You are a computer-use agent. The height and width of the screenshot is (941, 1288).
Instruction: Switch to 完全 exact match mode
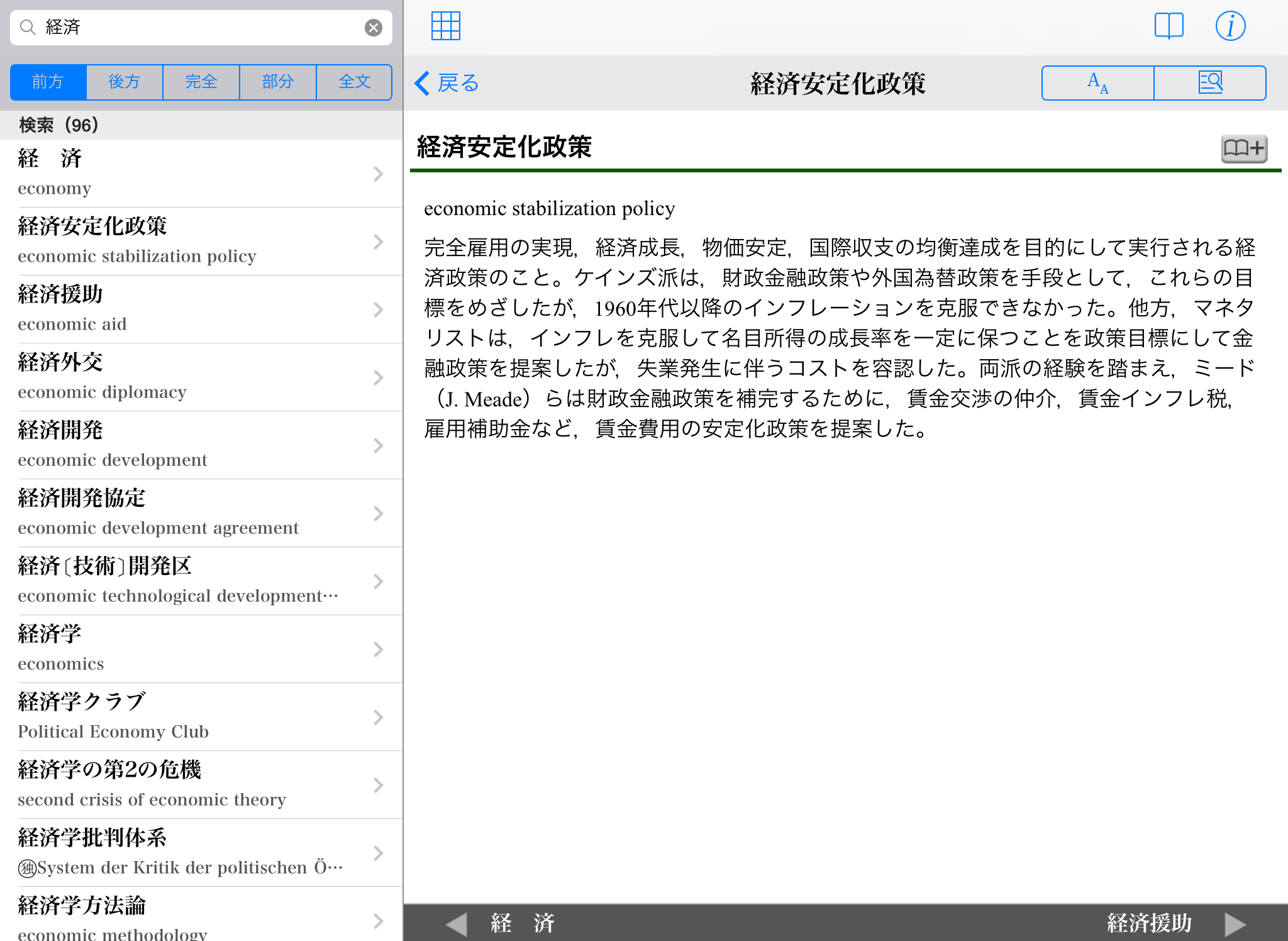click(x=201, y=82)
